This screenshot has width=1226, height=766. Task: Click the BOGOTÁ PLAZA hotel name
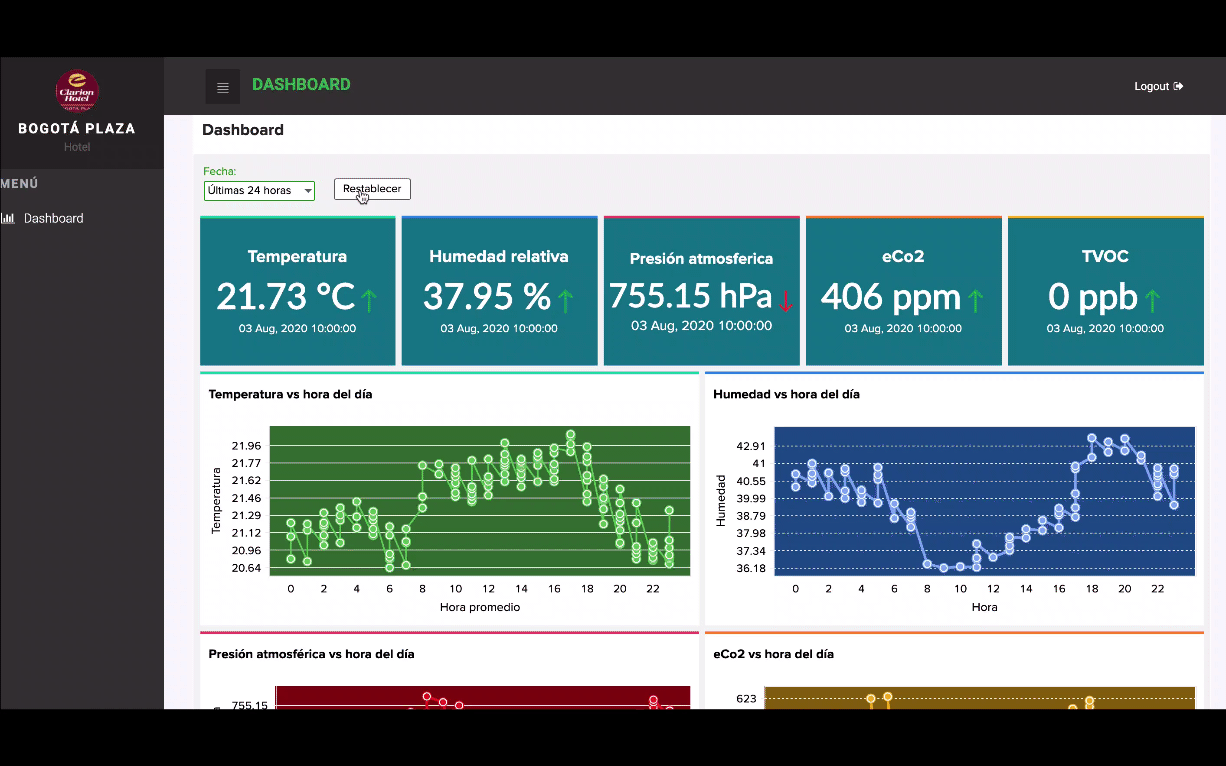tap(77, 128)
